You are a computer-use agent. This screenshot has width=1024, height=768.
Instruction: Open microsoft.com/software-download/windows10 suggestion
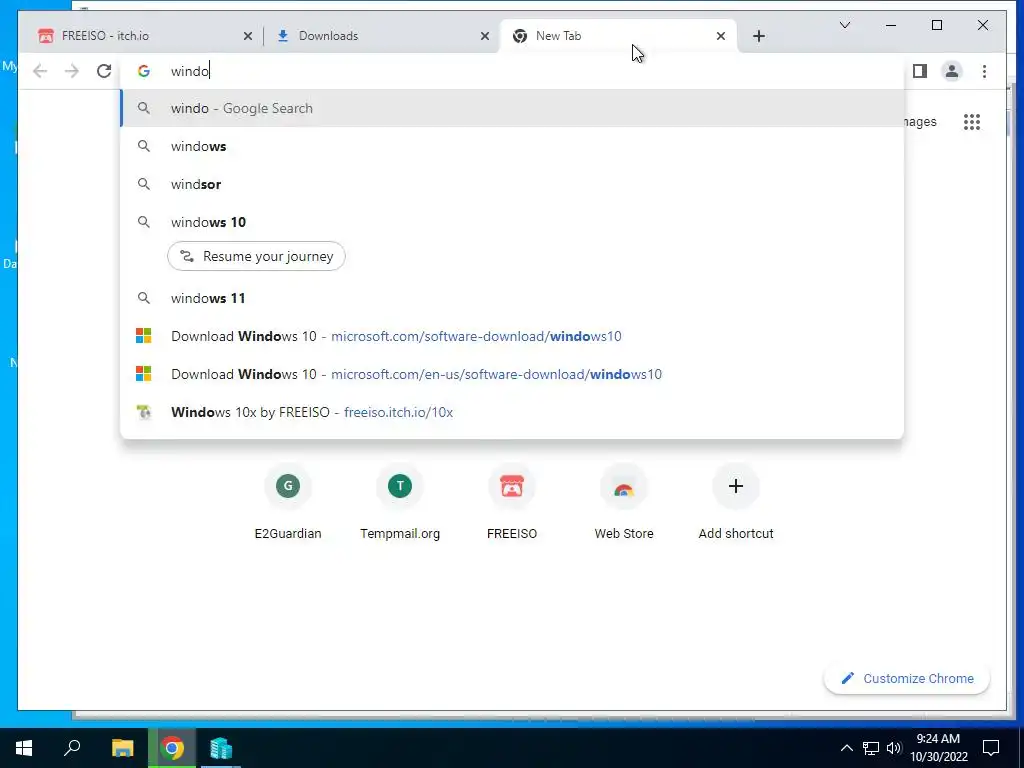click(x=512, y=336)
